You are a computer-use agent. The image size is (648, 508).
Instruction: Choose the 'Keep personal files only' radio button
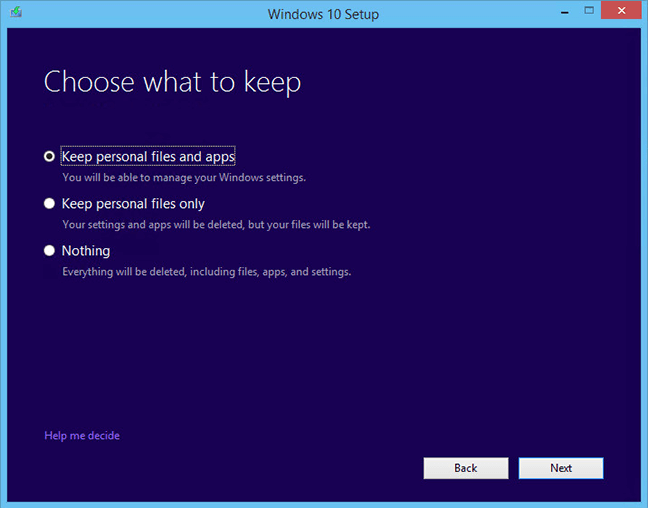(49, 203)
